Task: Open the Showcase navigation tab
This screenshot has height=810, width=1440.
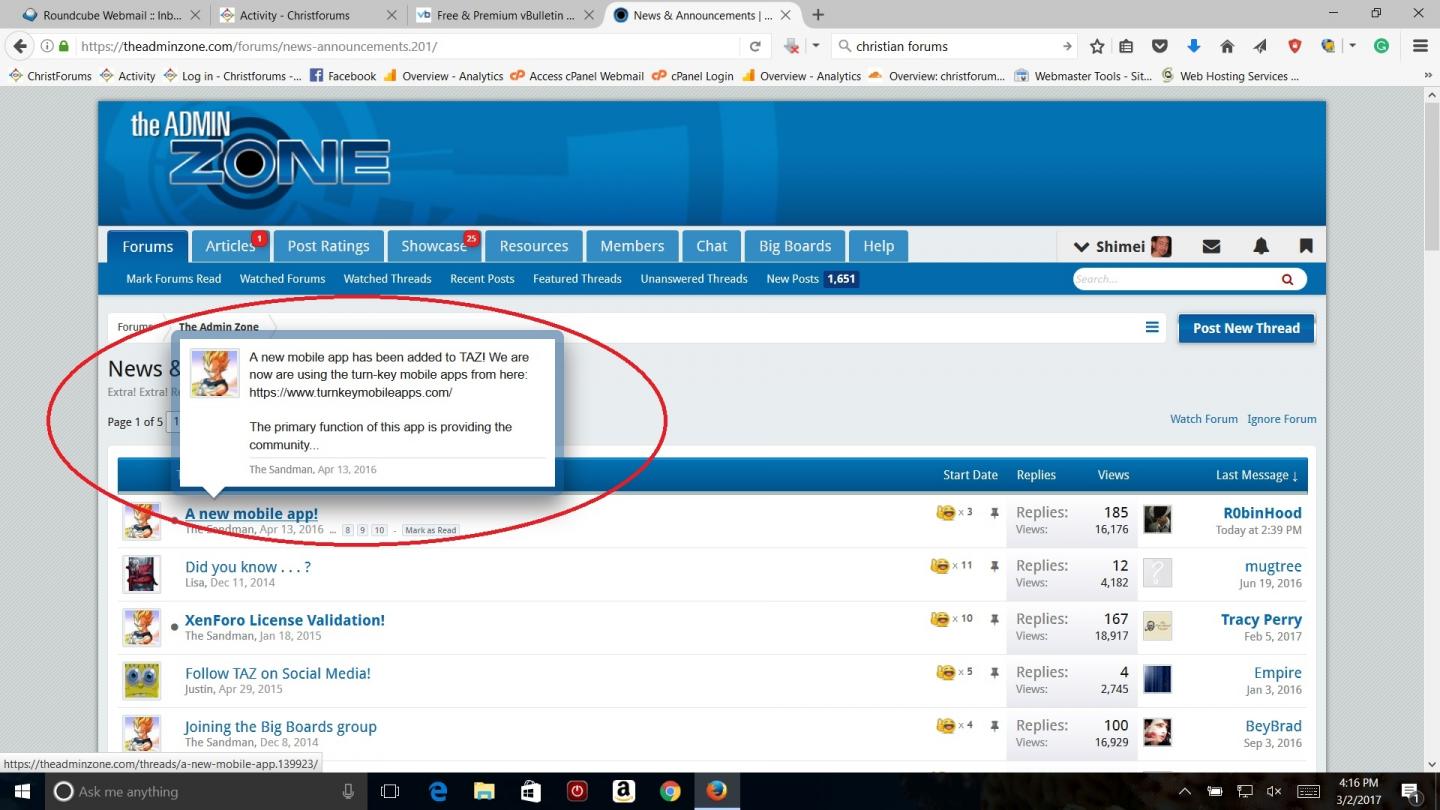Action: [434, 246]
